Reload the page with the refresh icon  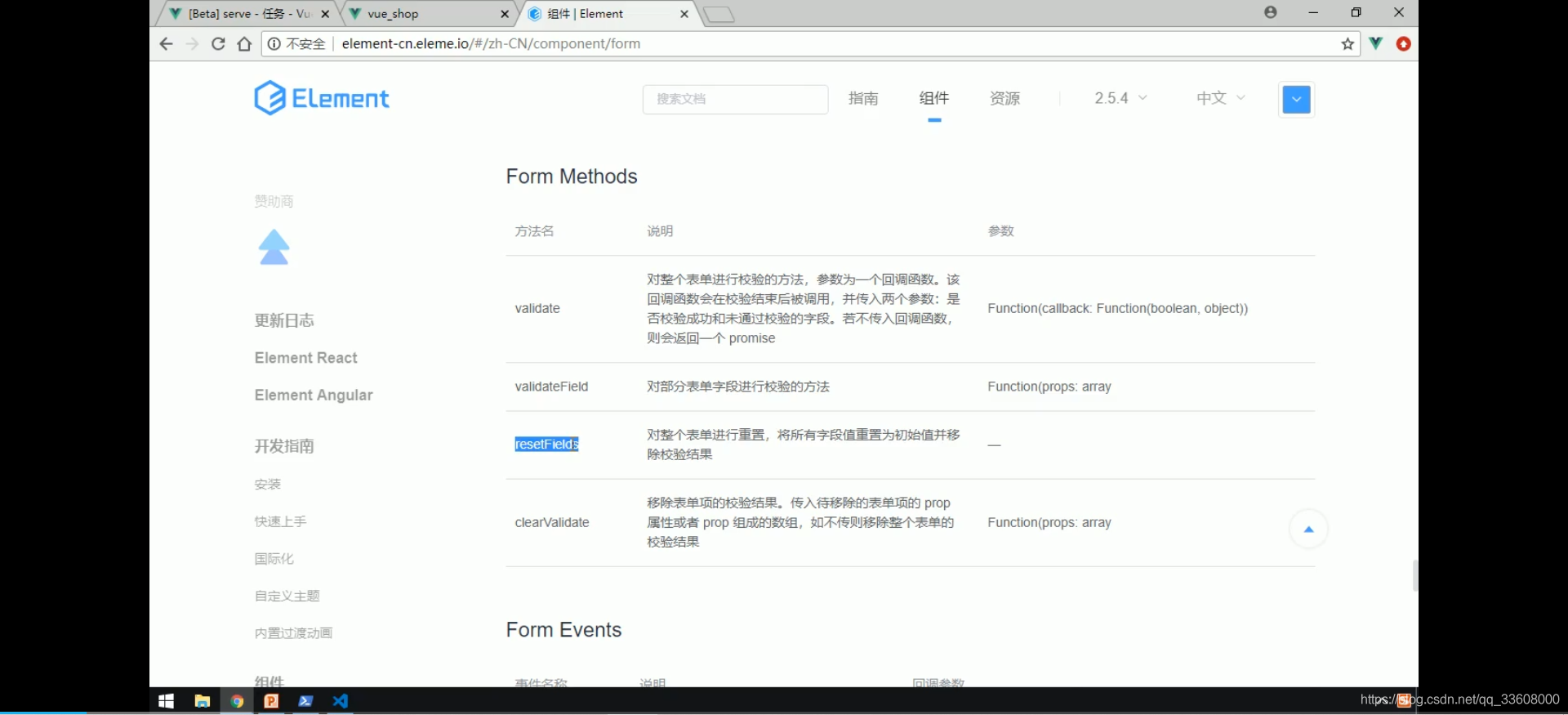click(x=218, y=44)
